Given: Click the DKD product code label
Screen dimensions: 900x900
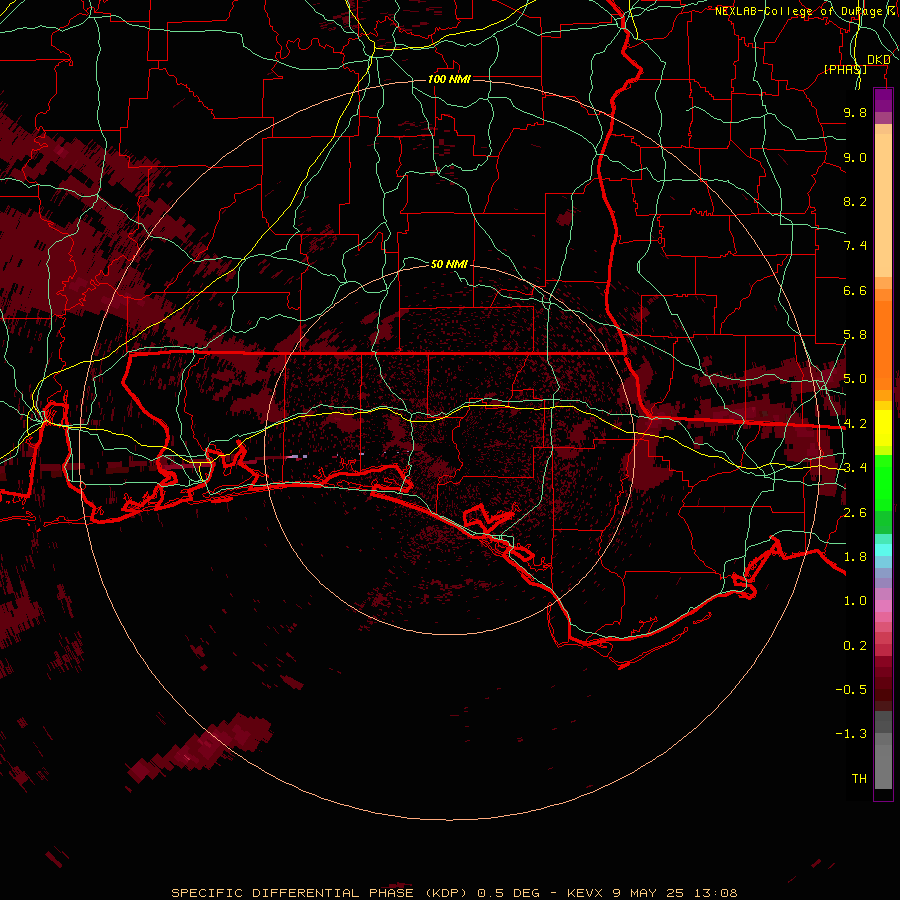Looking at the screenshot, I should tap(879, 60).
